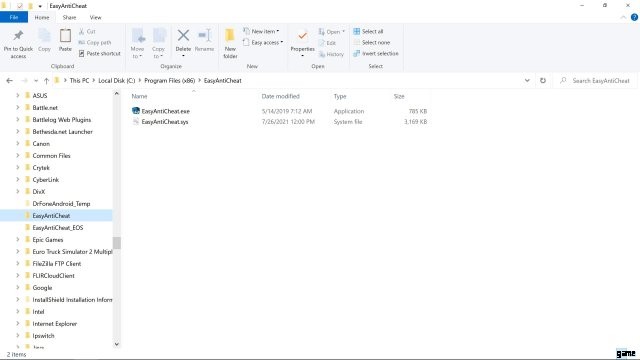Viewport: 640px width, 360px height.
Task: Refresh the current folder view
Action: tap(543, 81)
